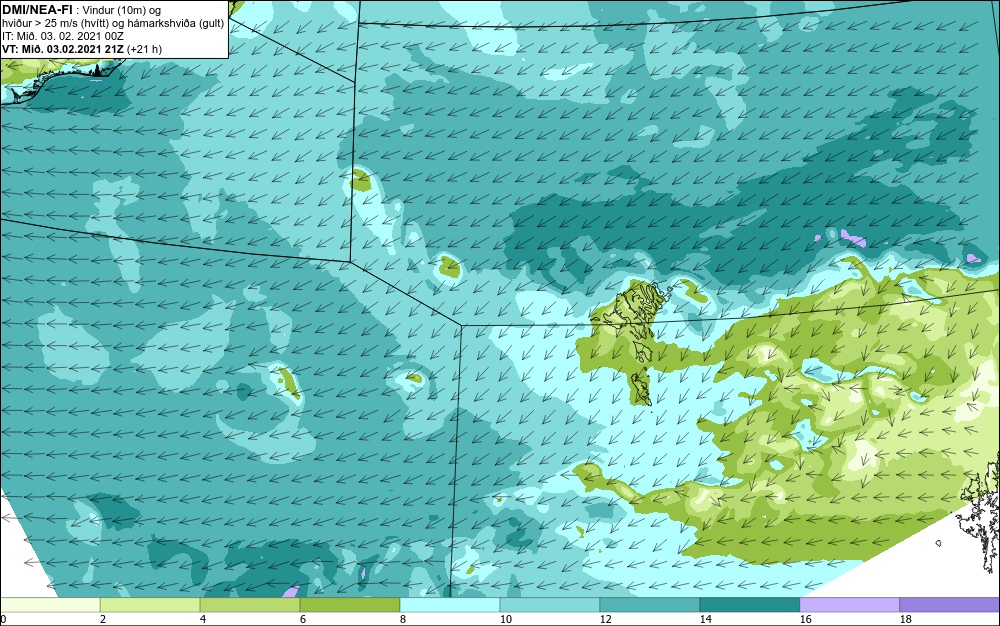Click the 14–16 m/s dark teal legend swatch
The width and height of the screenshot is (1000, 626).
point(750,604)
